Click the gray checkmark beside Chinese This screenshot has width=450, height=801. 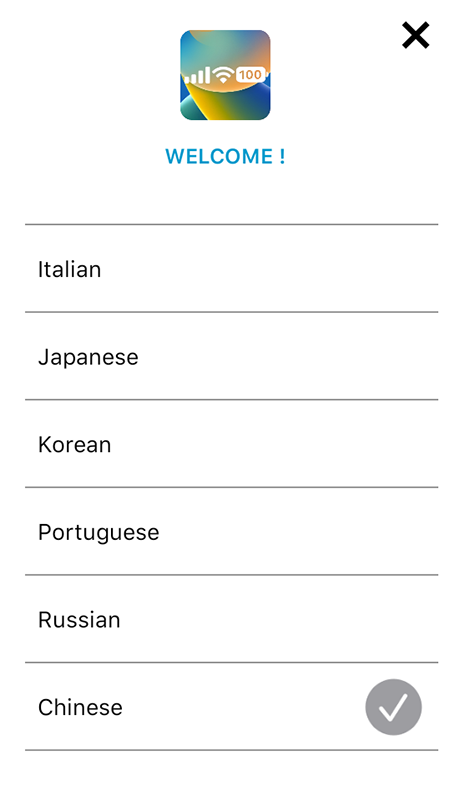click(x=393, y=707)
